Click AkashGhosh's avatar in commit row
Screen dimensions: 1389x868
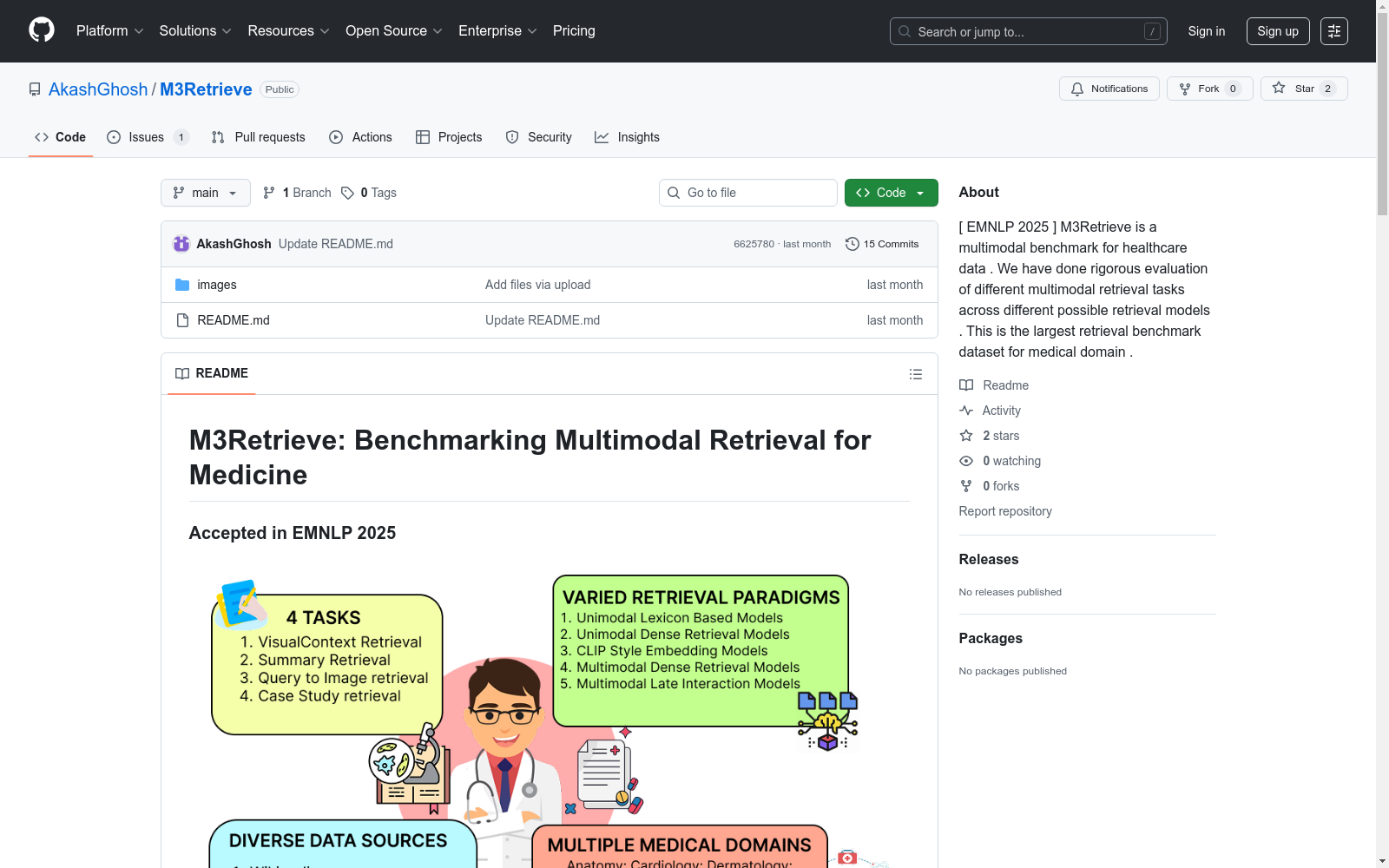181,244
